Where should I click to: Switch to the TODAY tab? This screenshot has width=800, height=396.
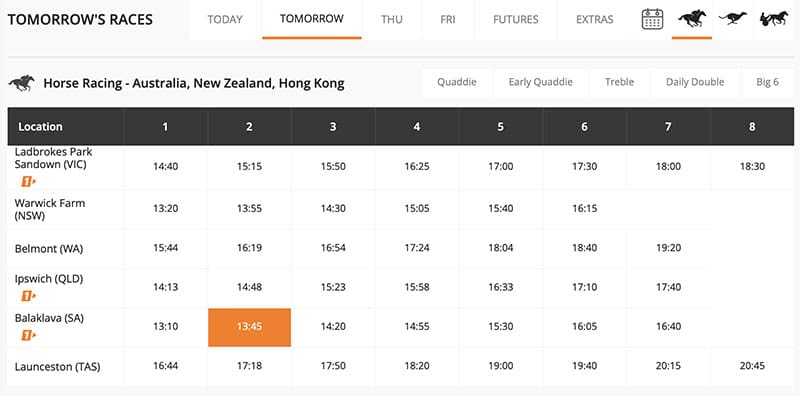(x=225, y=20)
